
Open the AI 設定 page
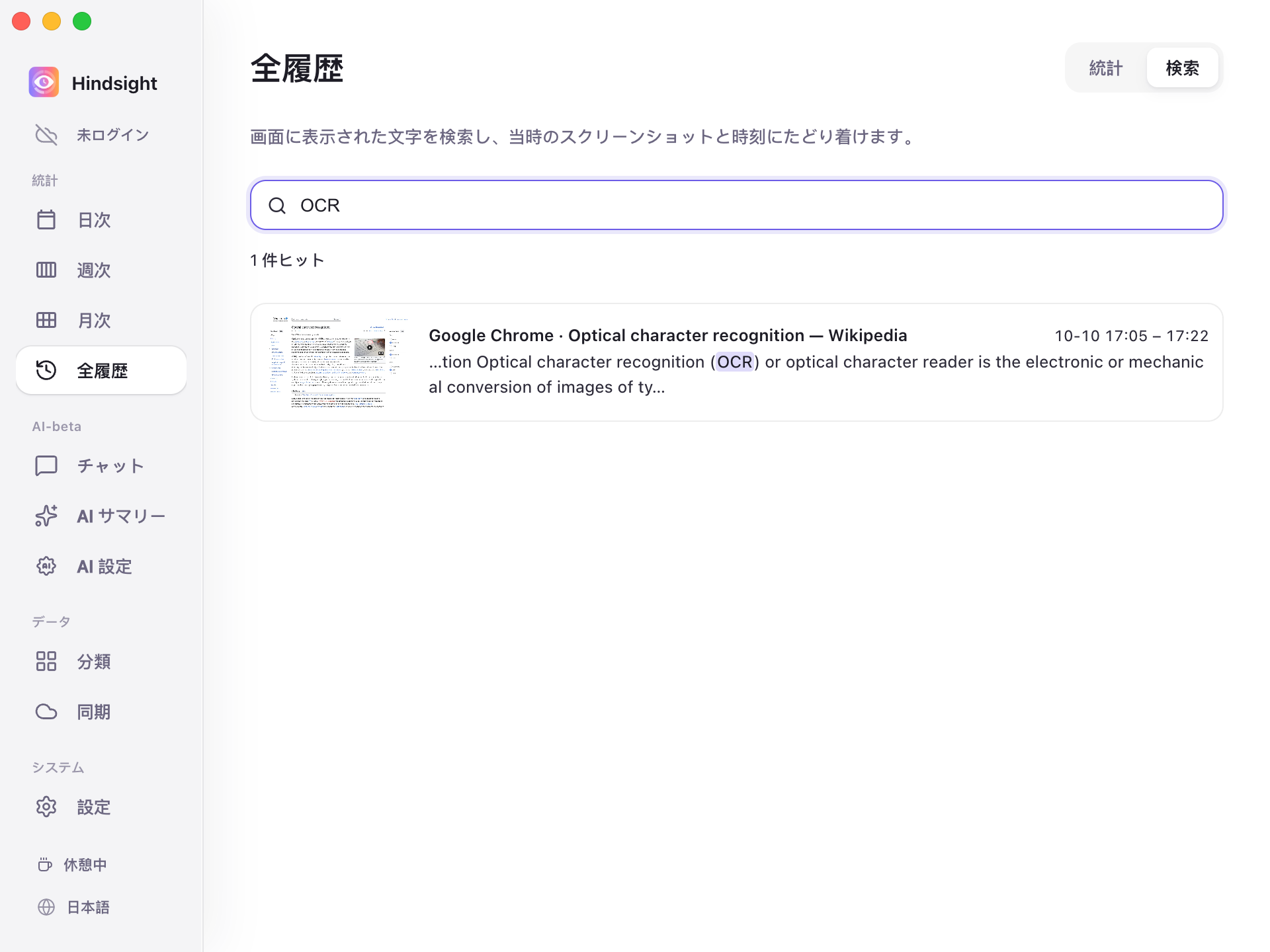pos(101,566)
